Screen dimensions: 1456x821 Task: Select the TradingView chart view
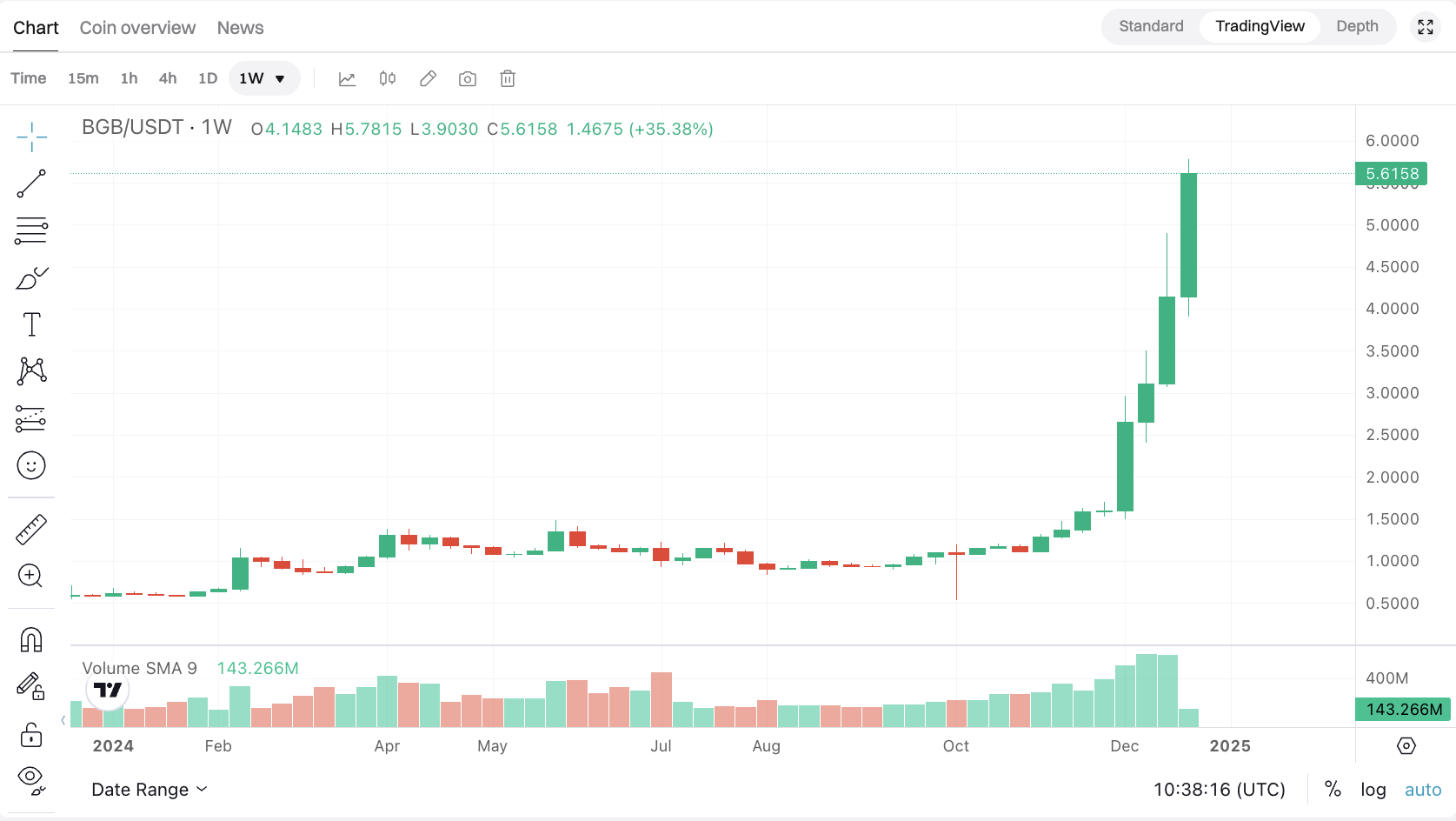pos(1260,26)
